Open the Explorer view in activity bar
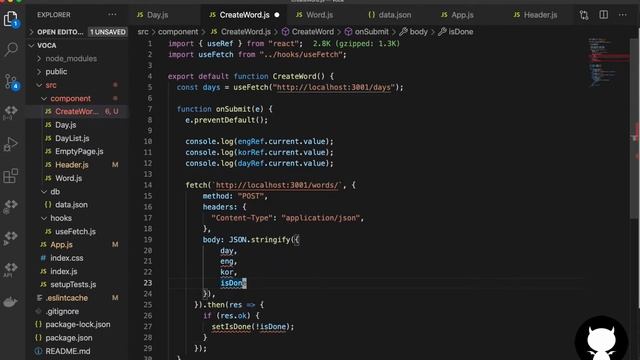The height and width of the screenshot is (360, 640). click(x=11, y=19)
